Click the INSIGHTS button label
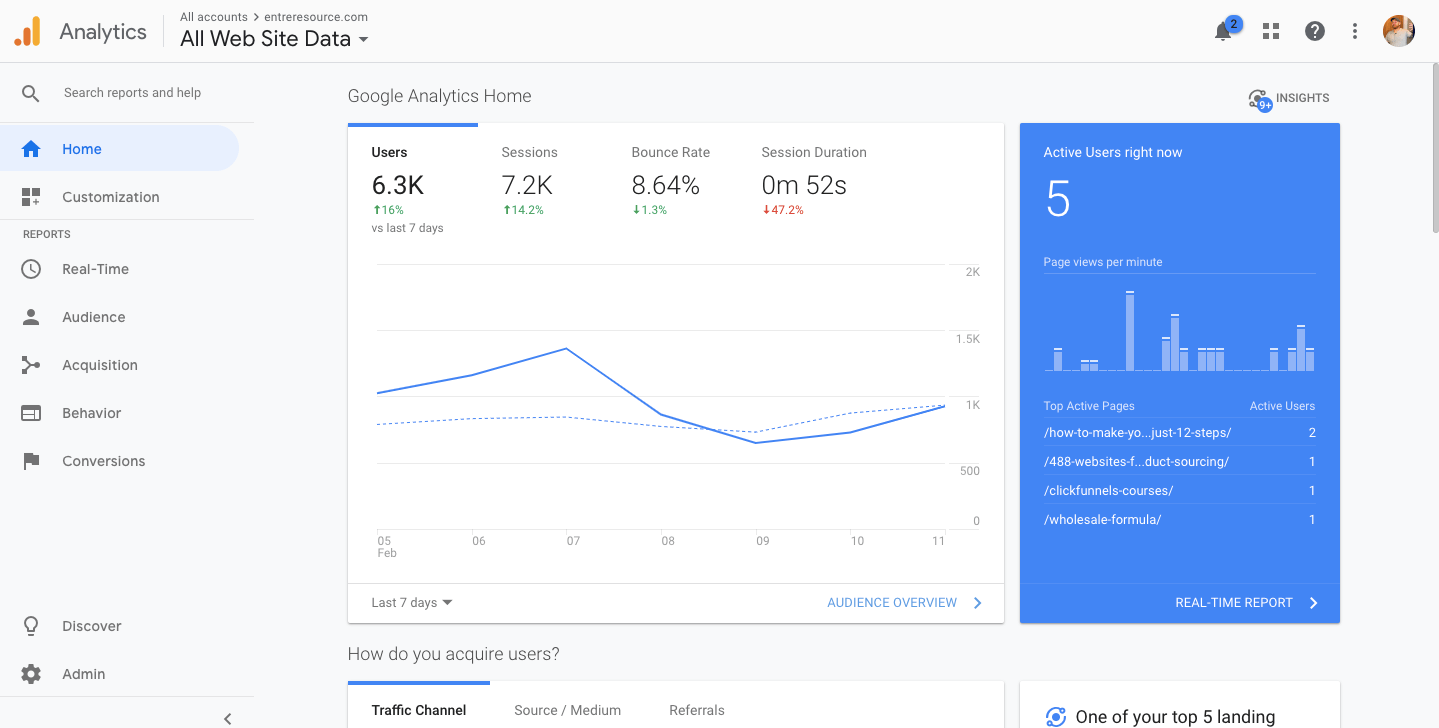The height and width of the screenshot is (728, 1439). [1303, 99]
